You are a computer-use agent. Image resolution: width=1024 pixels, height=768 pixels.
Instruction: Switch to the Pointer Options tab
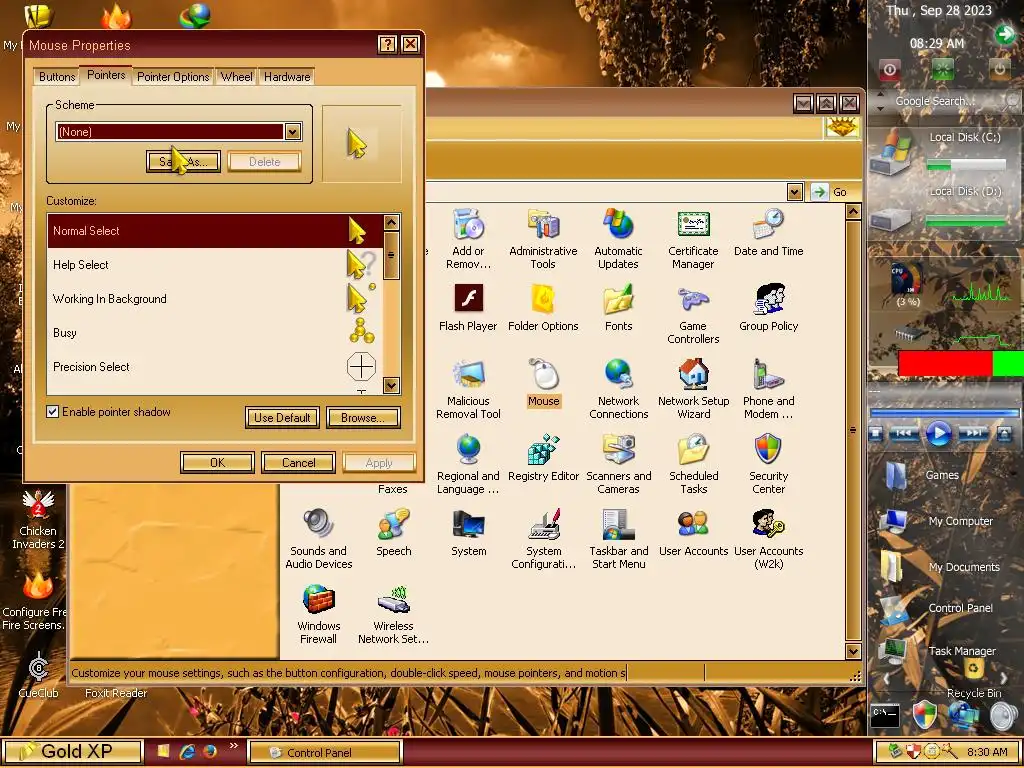pyautogui.click(x=172, y=76)
